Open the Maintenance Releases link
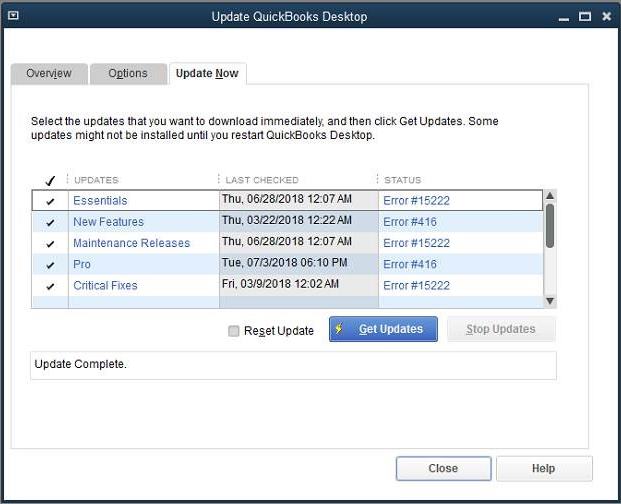The height and width of the screenshot is (504, 621). [131, 243]
